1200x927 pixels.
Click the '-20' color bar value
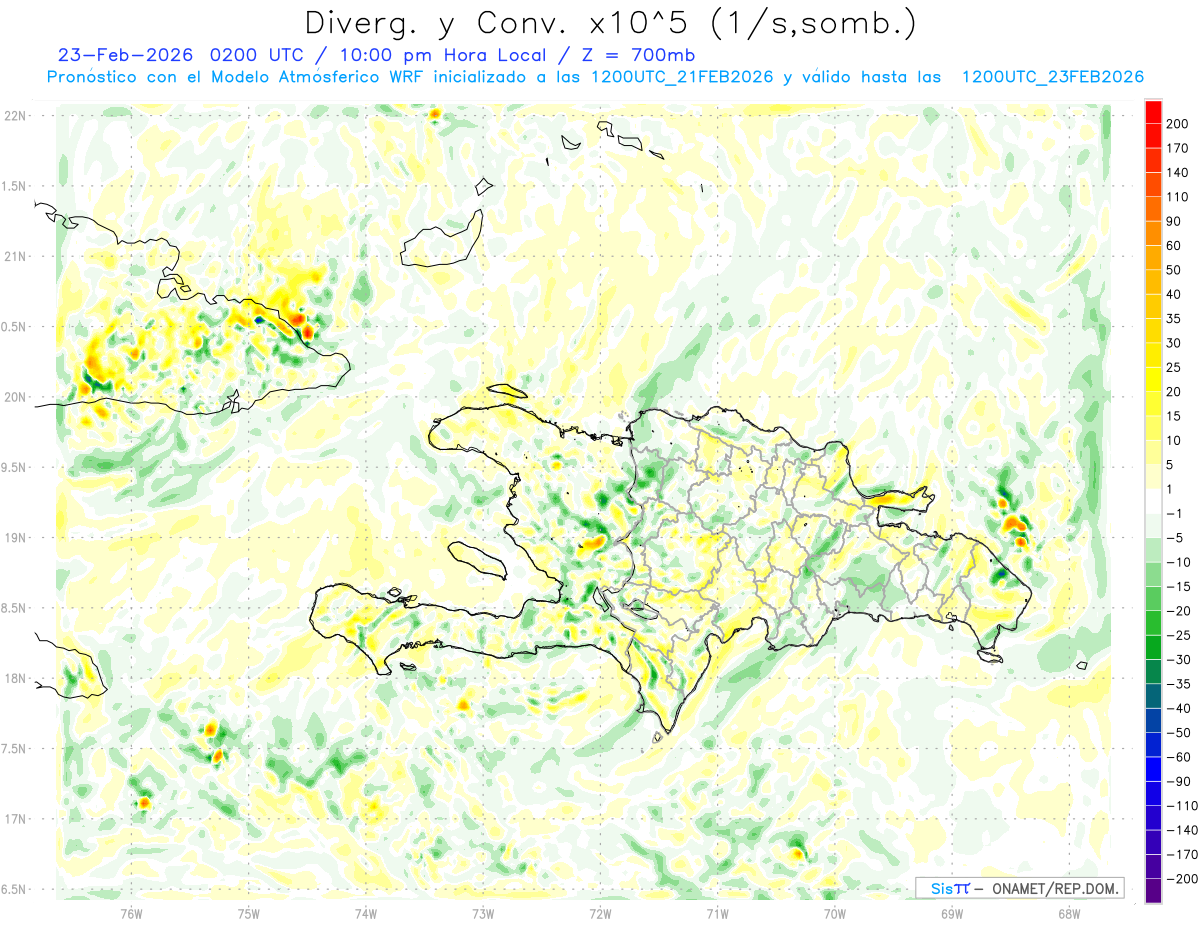pos(1178,611)
